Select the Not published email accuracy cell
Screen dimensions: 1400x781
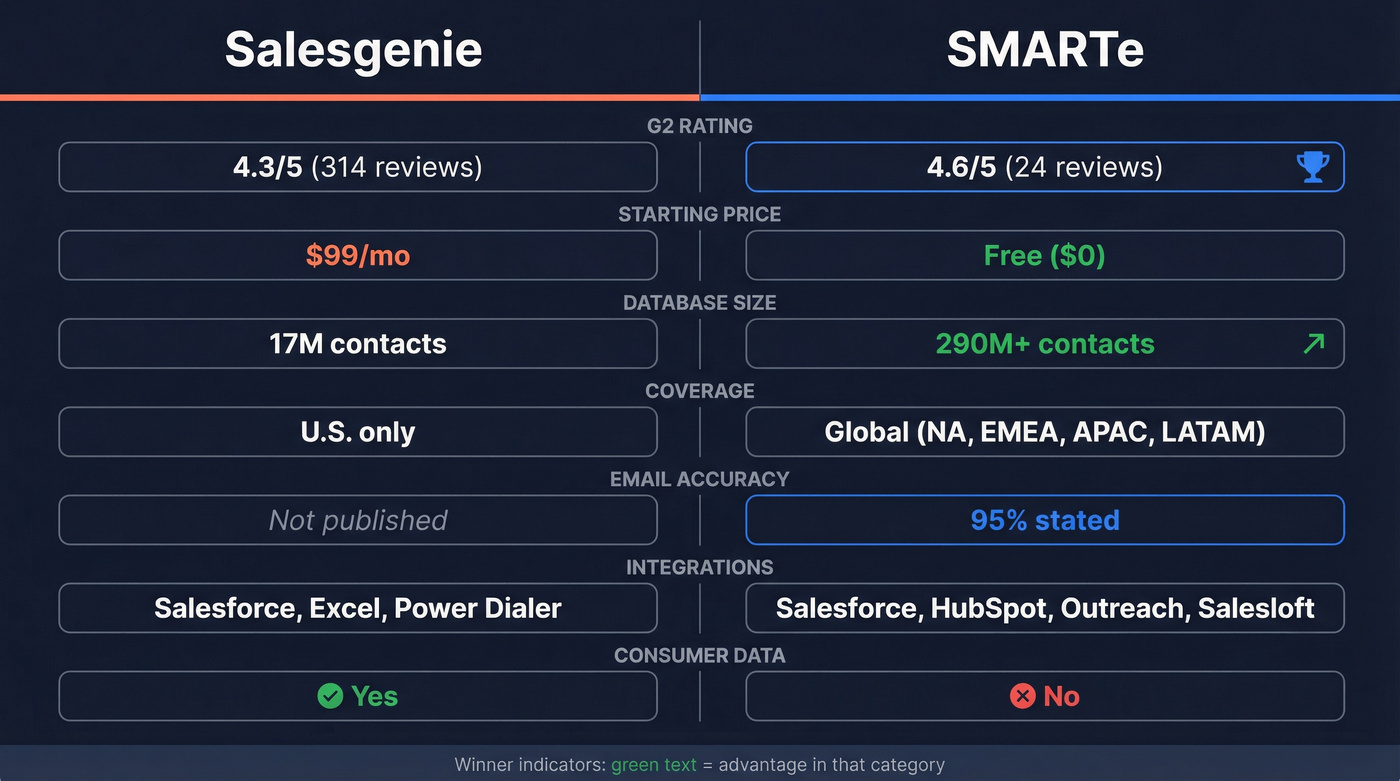[x=357, y=520]
